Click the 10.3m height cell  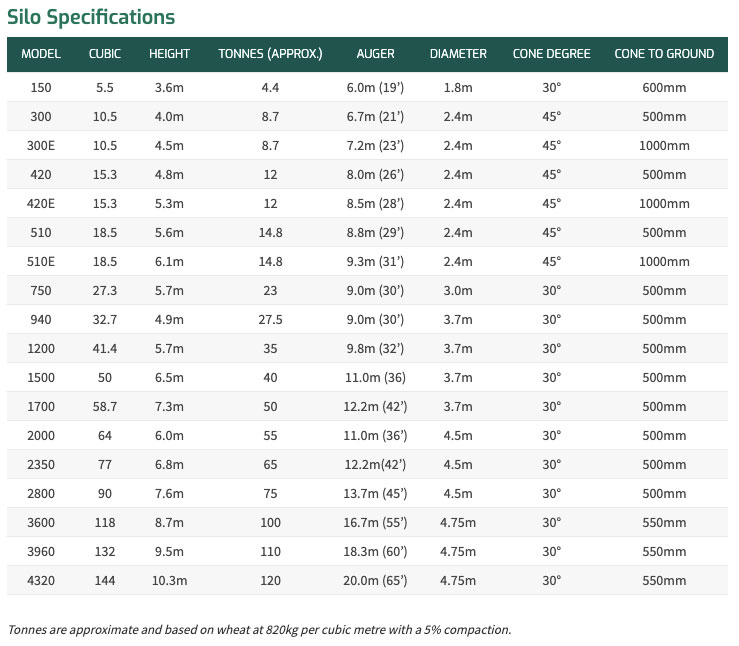click(170, 581)
